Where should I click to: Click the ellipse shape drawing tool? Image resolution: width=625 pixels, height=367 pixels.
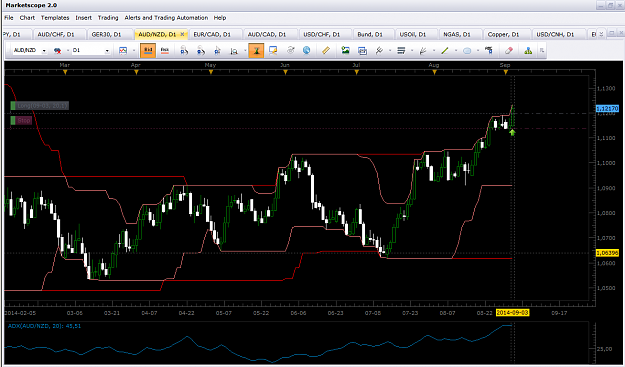[467, 51]
